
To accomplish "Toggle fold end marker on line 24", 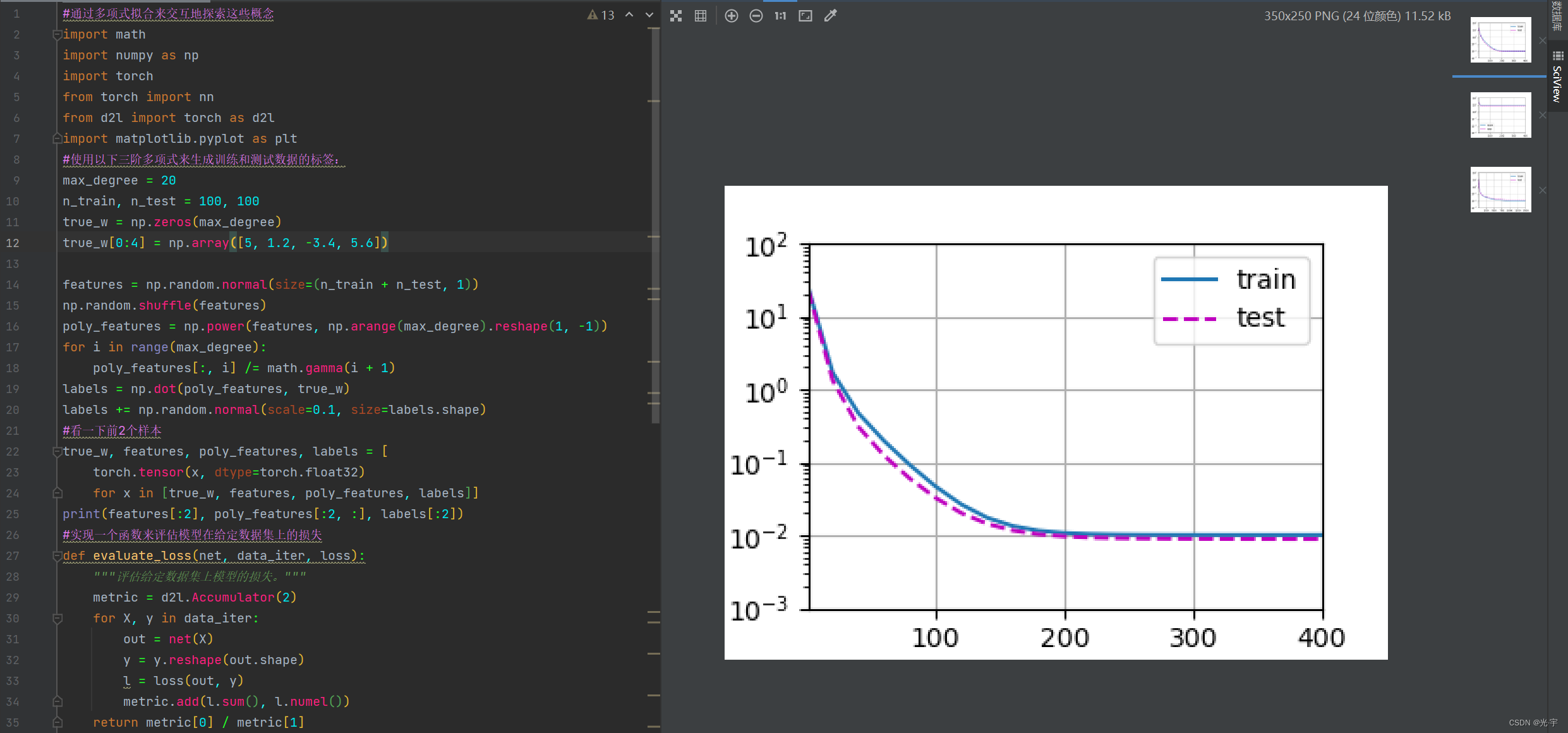I will pos(57,493).
